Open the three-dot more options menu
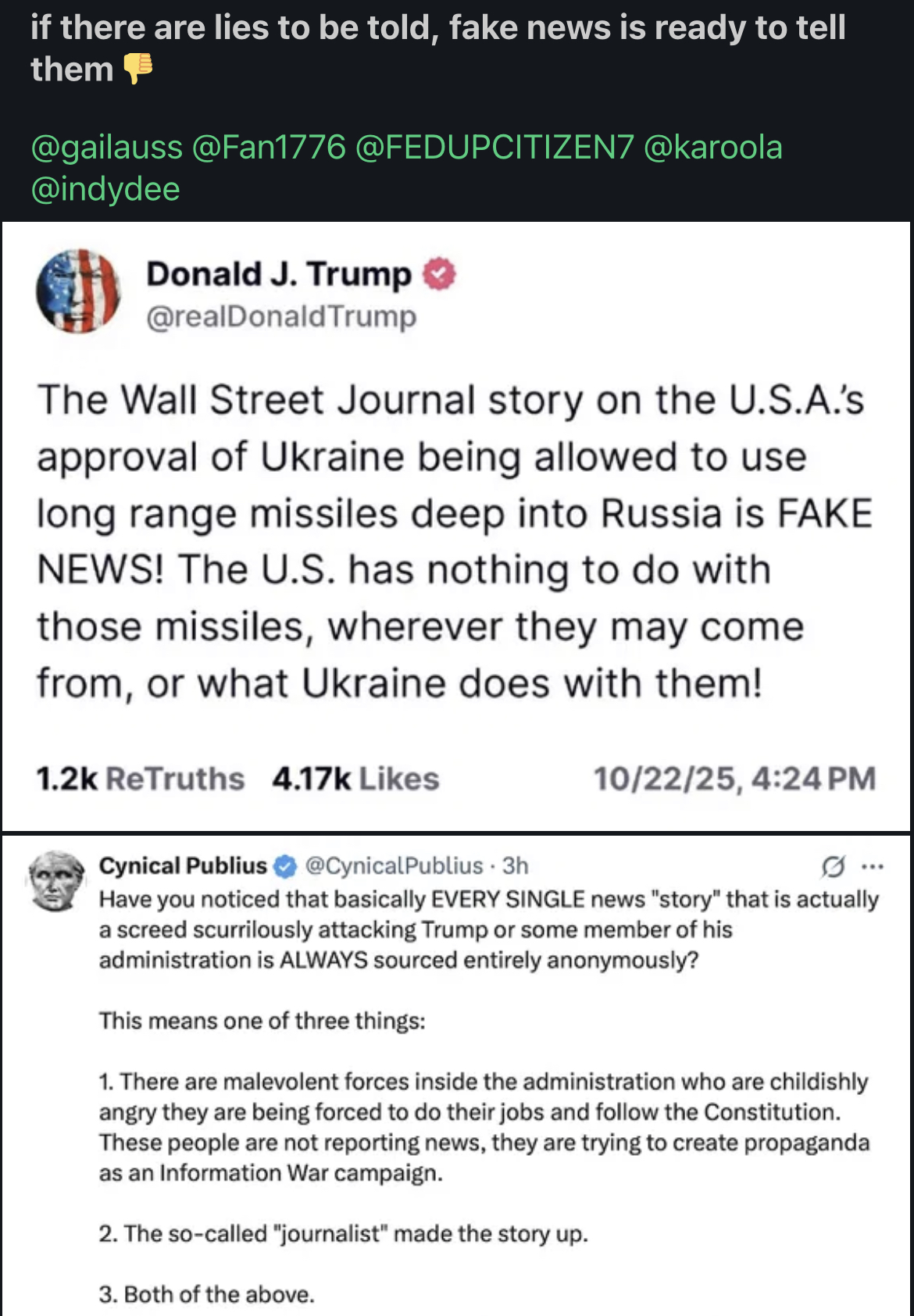Image resolution: width=914 pixels, height=1316 pixels. point(872,866)
